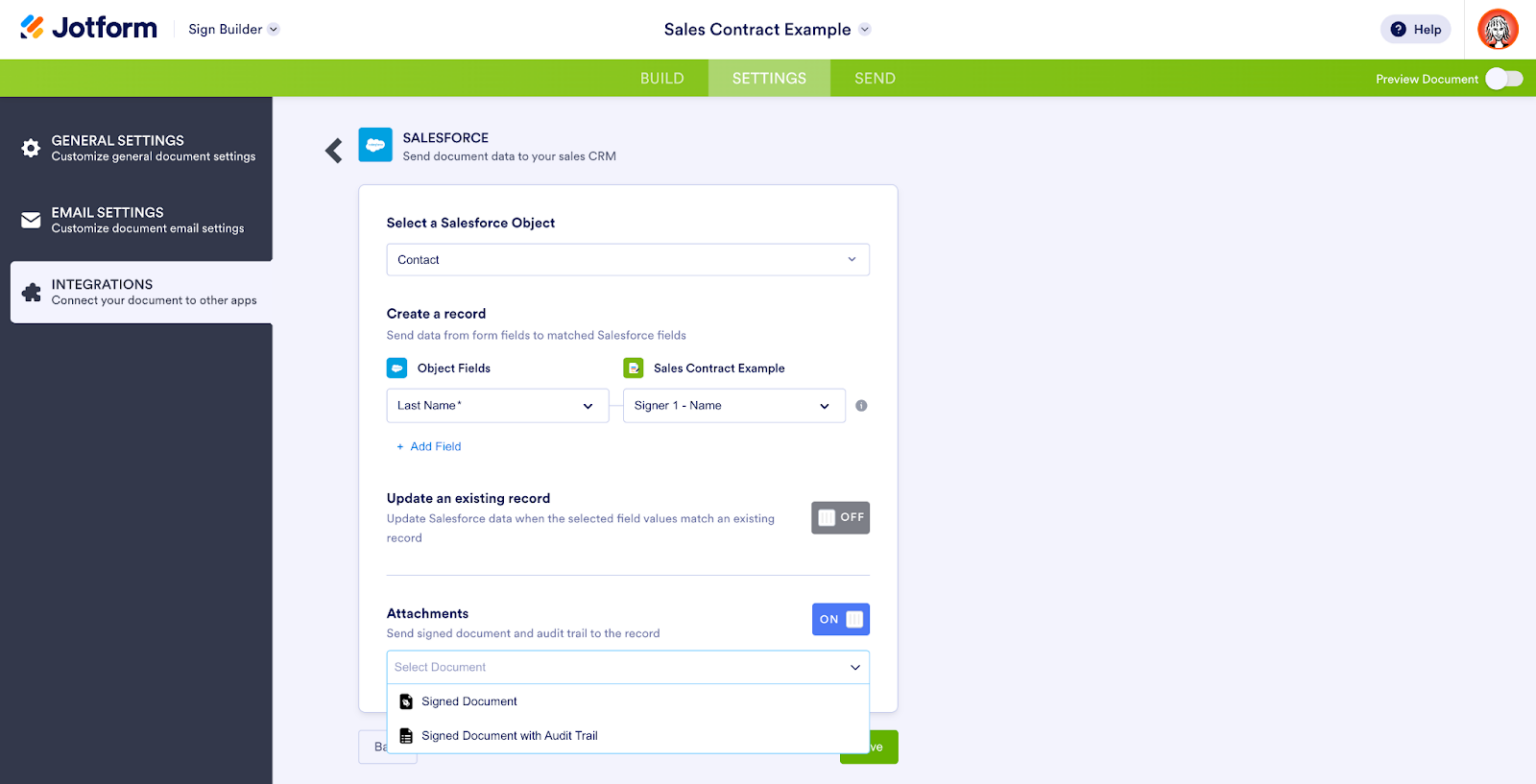Screen dimensions: 1536x784
Task: Click the green Jotform form icon
Action: 635,367
